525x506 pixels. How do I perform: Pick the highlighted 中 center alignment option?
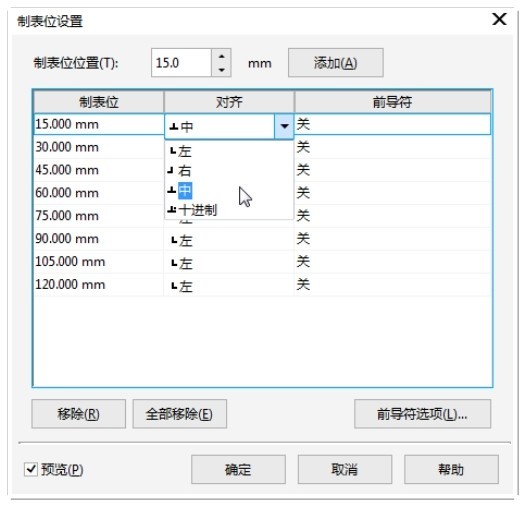[x=180, y=191]
